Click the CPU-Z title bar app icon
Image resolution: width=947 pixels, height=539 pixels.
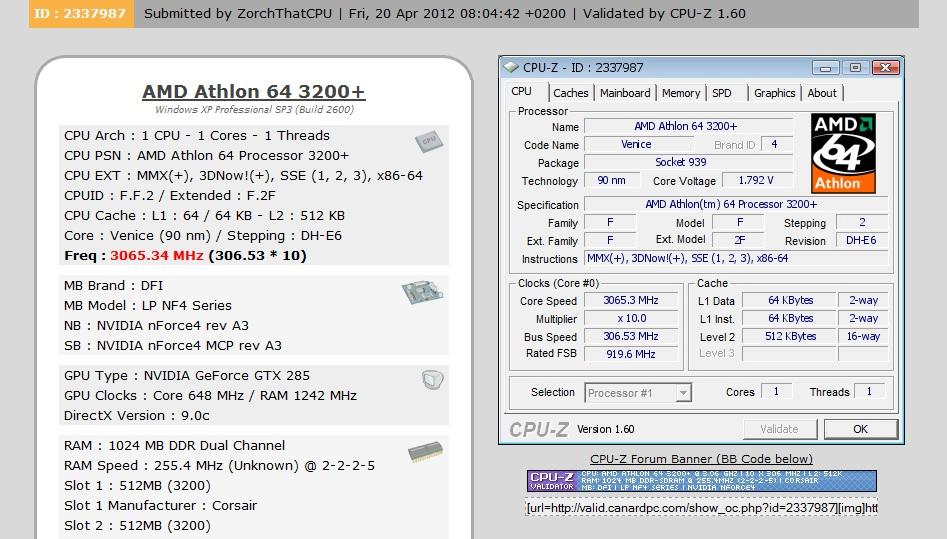[511, 67]
